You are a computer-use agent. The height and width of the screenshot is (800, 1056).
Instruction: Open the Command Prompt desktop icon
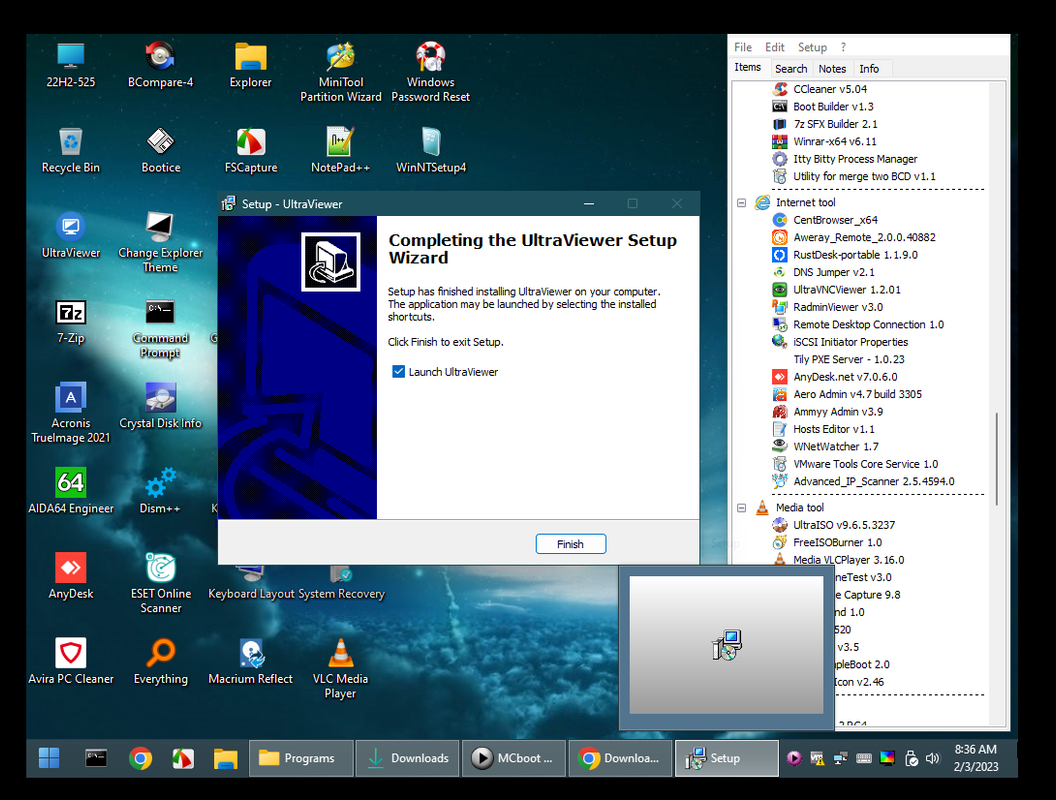(160, 328)
